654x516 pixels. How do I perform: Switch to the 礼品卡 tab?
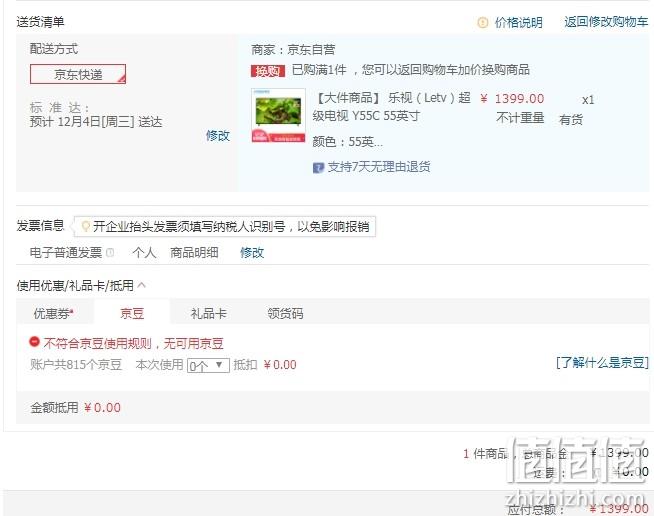209,313
